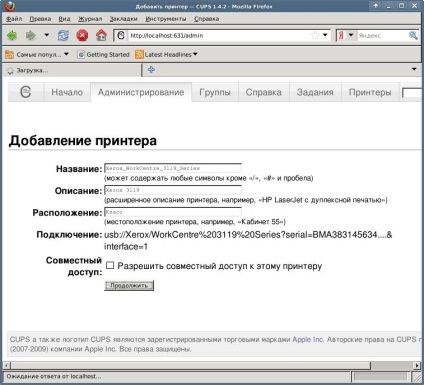Open the history dropdown next to Forward
This screenshot has width=424, height=385.
click(46, 35)
